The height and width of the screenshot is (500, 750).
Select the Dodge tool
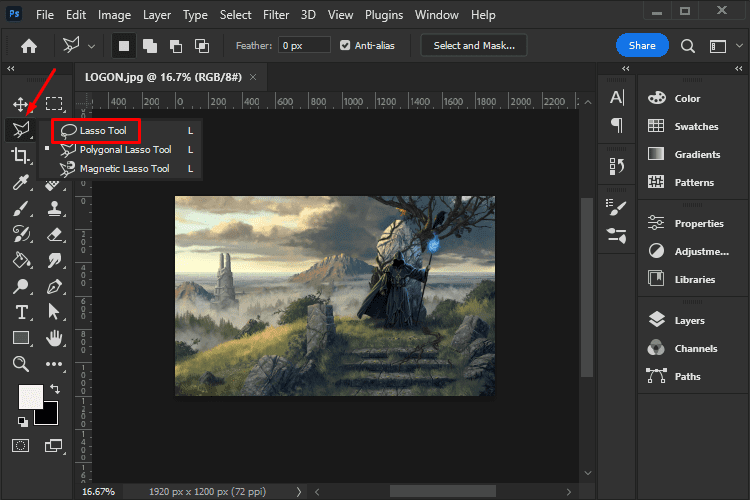[x=20, y=286]
